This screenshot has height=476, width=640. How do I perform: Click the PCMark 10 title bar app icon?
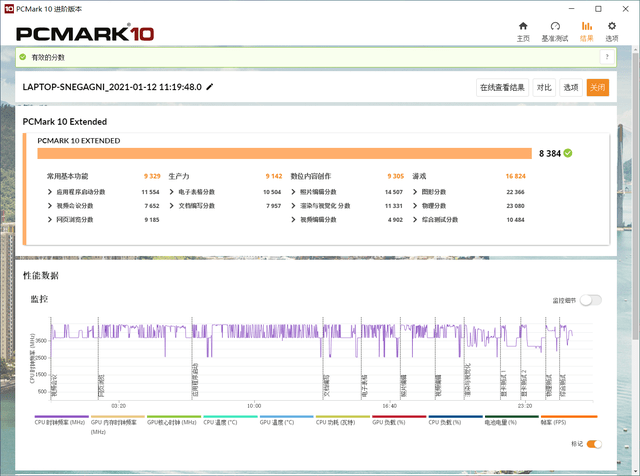[x=8, y=6]
